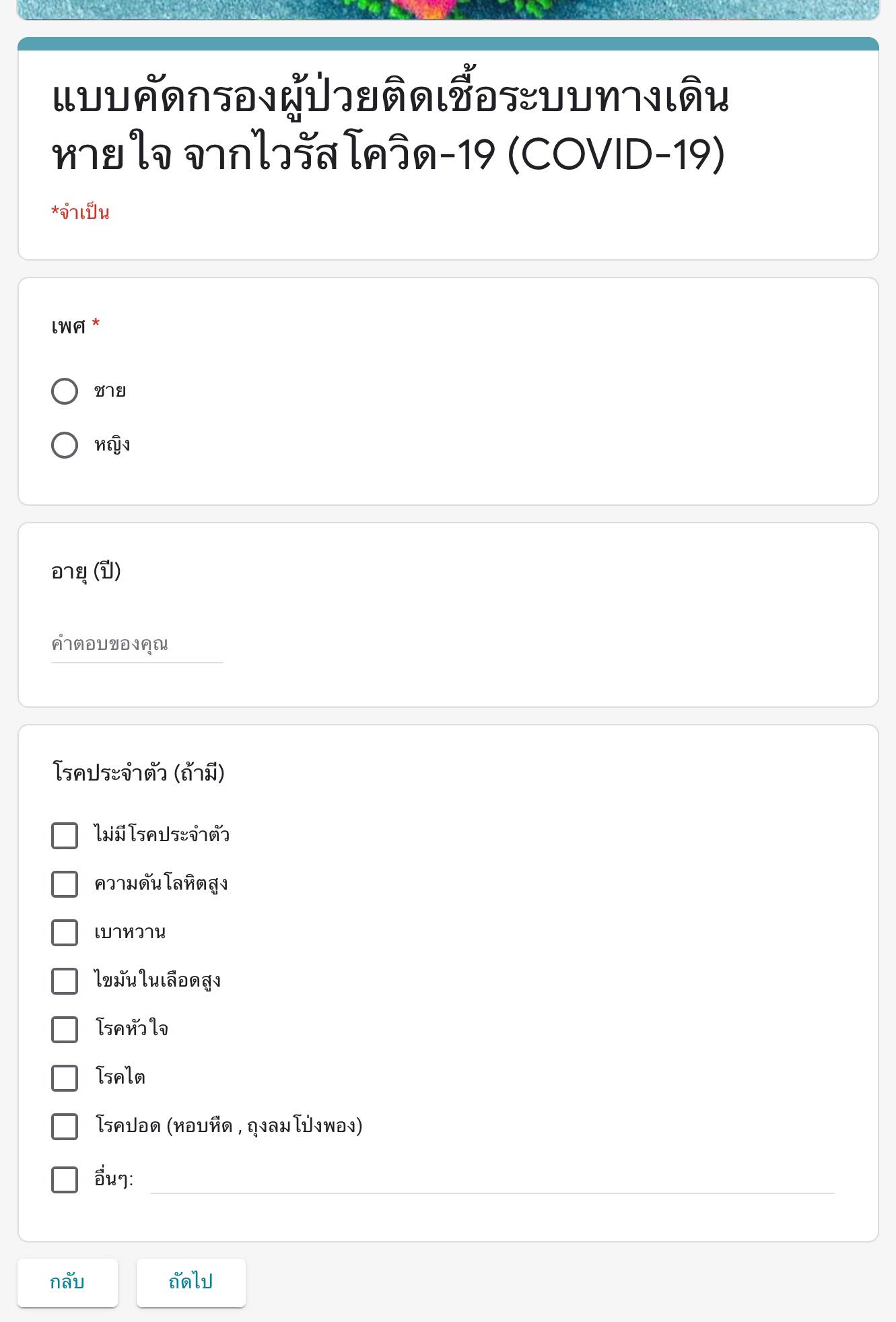
Task: Click the เบาหวาน label text
Action: [x=130, y=933]
